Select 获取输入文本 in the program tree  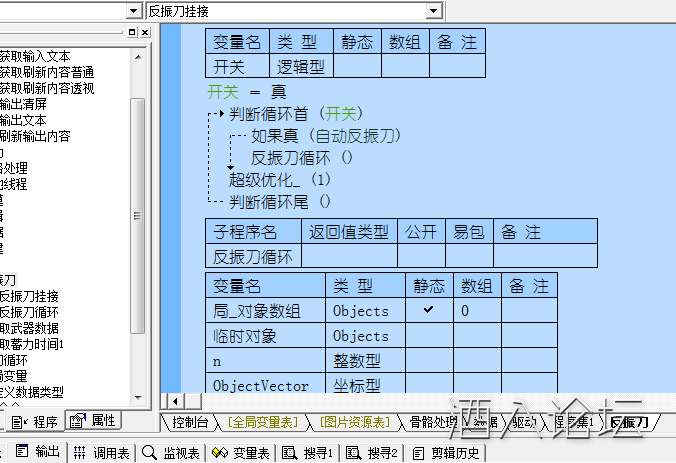34,56
